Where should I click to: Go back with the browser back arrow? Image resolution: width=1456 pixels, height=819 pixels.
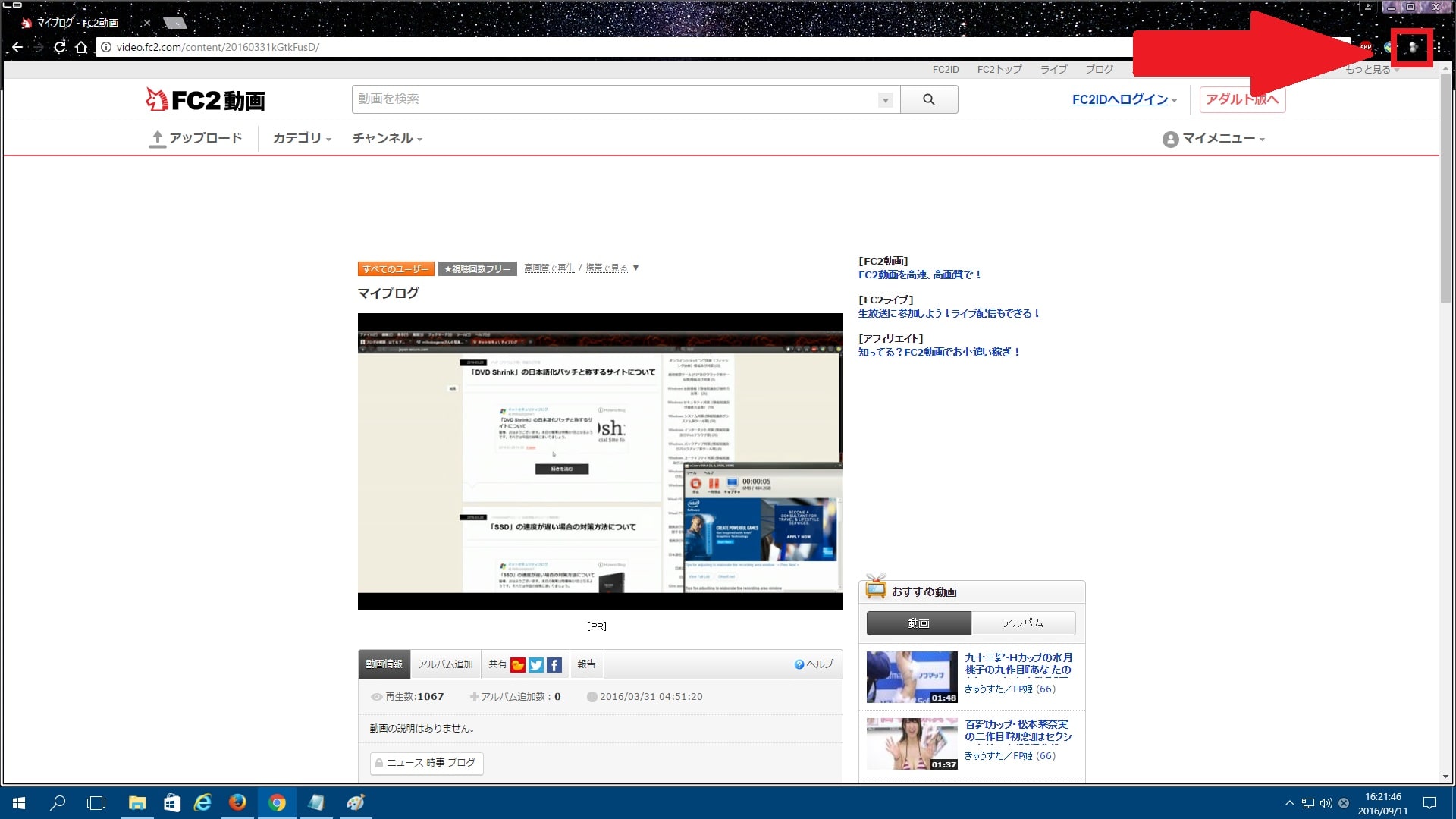tap(17, 47)
